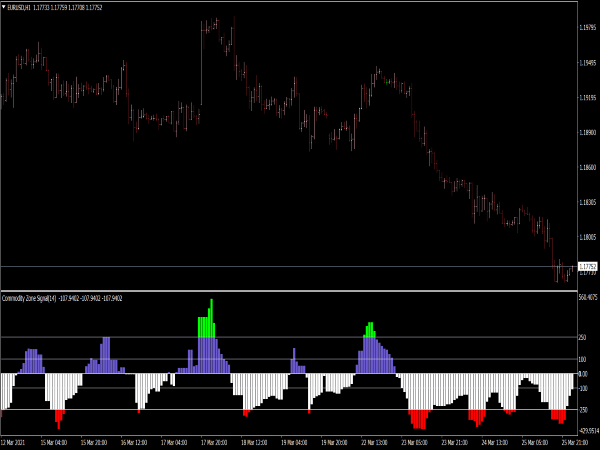Click the 22 Mar 13:00 time label
Screen dimensions: 600x450
click(374, 442)
